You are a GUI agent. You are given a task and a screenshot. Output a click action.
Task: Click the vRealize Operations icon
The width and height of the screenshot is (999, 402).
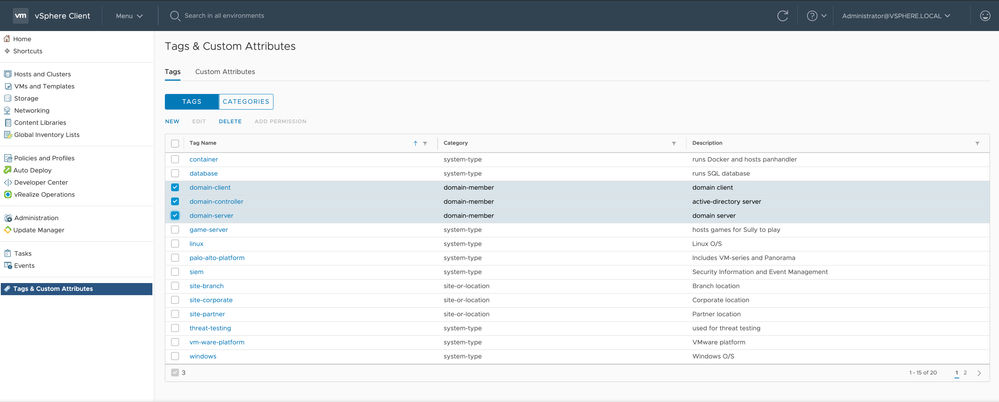click(8, 194)
